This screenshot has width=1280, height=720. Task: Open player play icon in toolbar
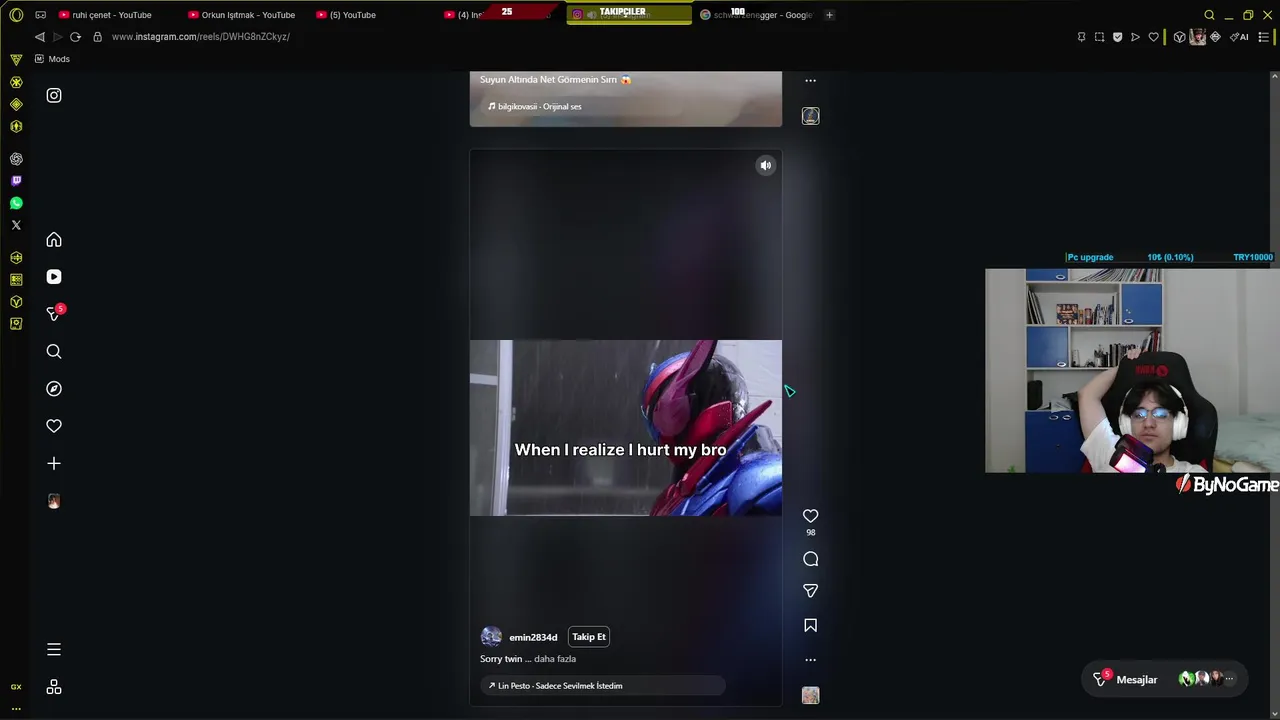1135,37
